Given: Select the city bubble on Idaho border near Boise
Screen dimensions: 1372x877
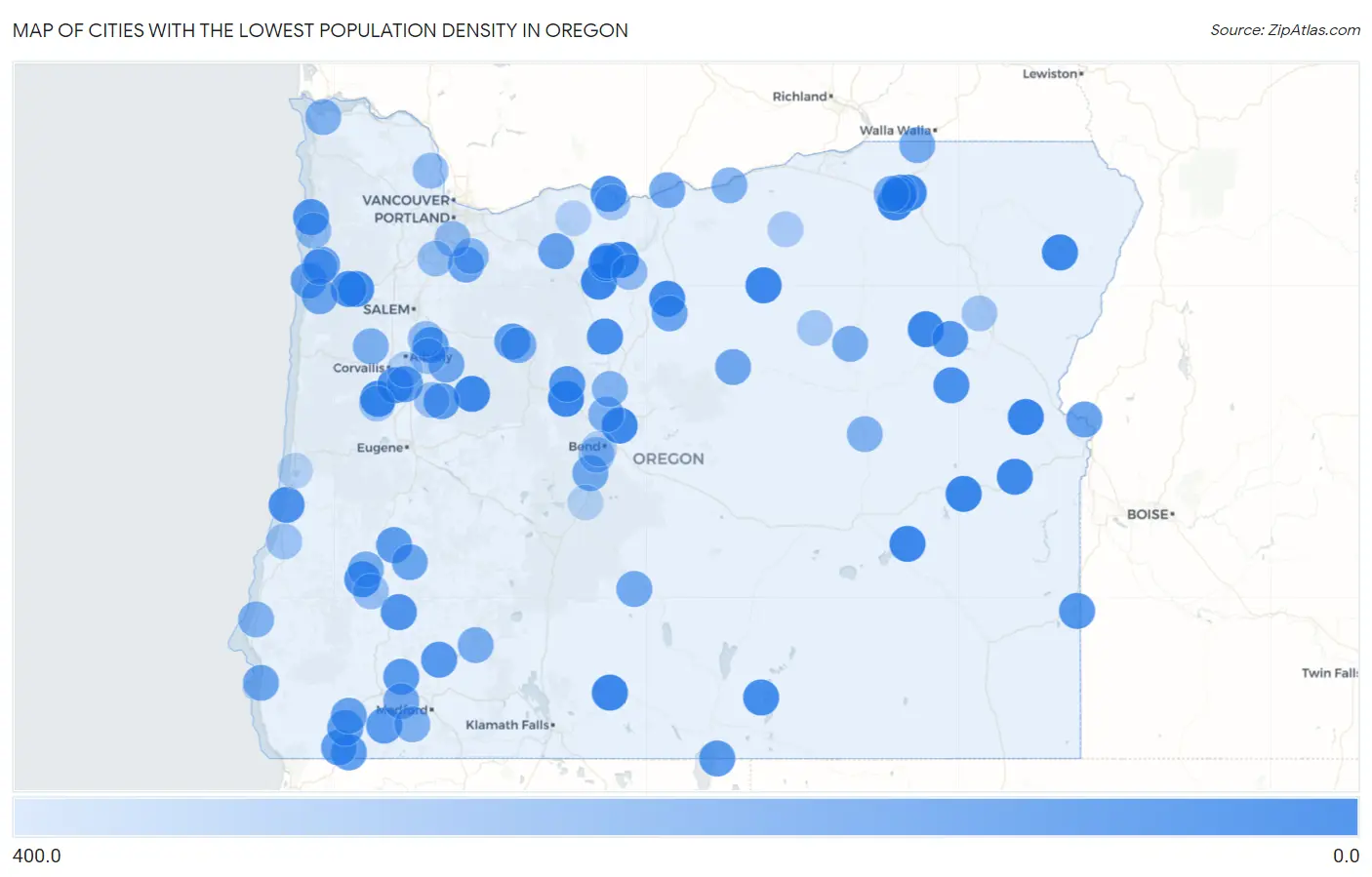Looking at the screenshot, I should [1084, 419].
